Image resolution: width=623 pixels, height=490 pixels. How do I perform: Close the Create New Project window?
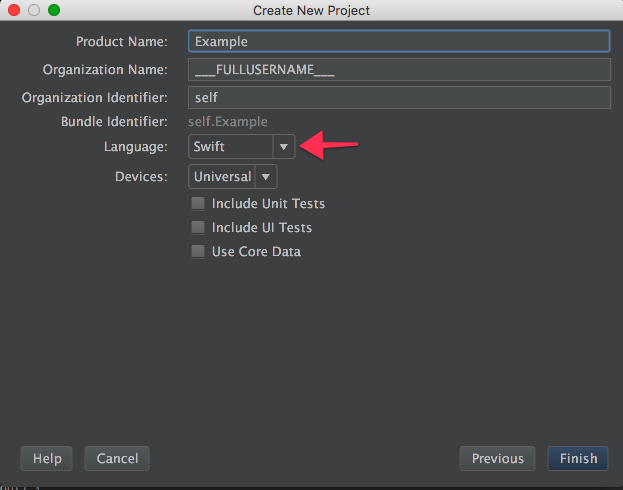(14, 10)
